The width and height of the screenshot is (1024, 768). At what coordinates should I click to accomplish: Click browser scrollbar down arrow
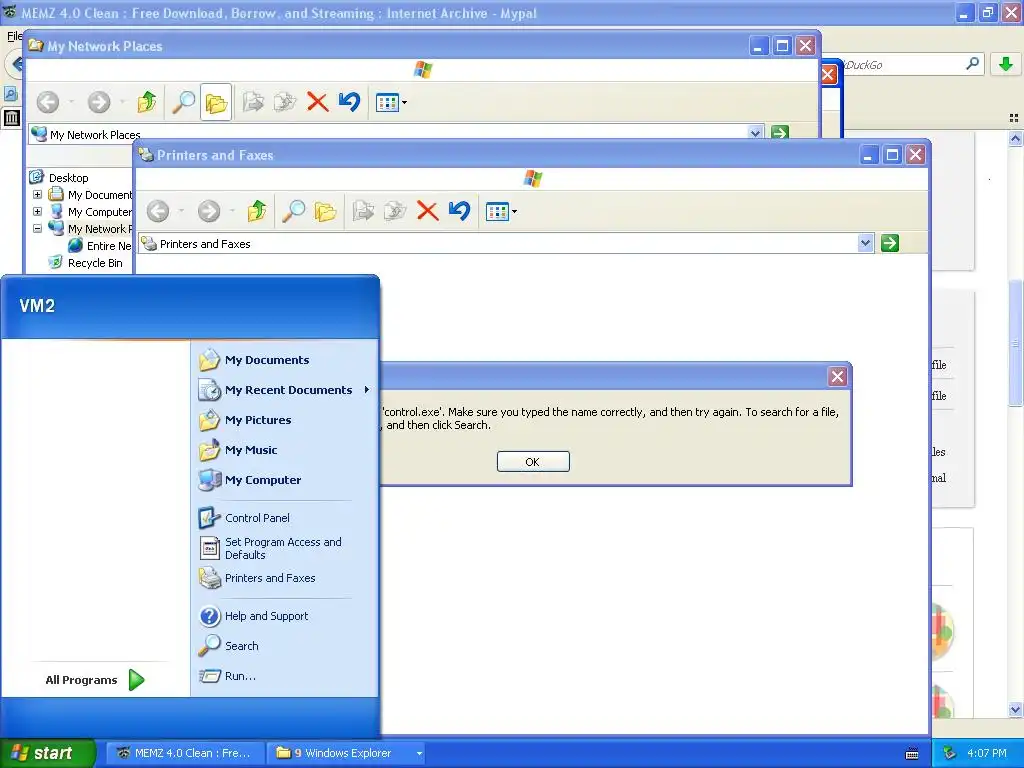(1015, 709)
